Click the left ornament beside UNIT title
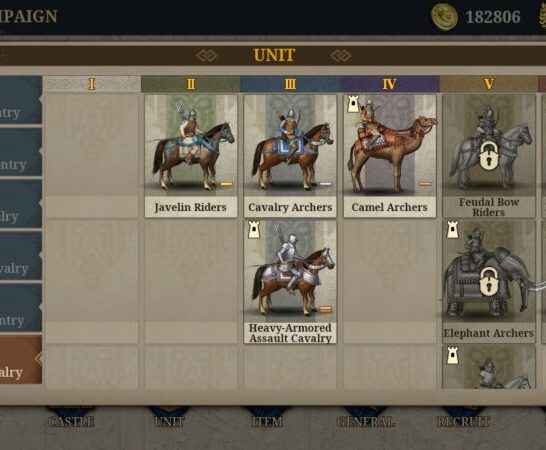 (x=206, y=55)
